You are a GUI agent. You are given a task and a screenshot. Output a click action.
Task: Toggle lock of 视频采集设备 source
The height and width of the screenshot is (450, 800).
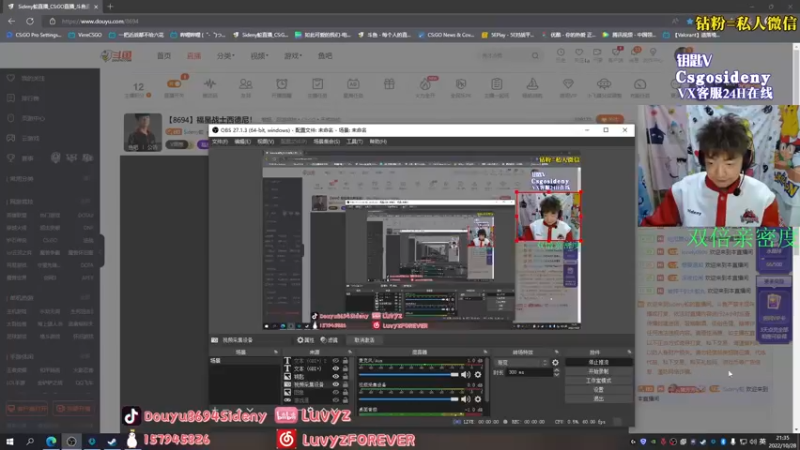pos(345,384)
